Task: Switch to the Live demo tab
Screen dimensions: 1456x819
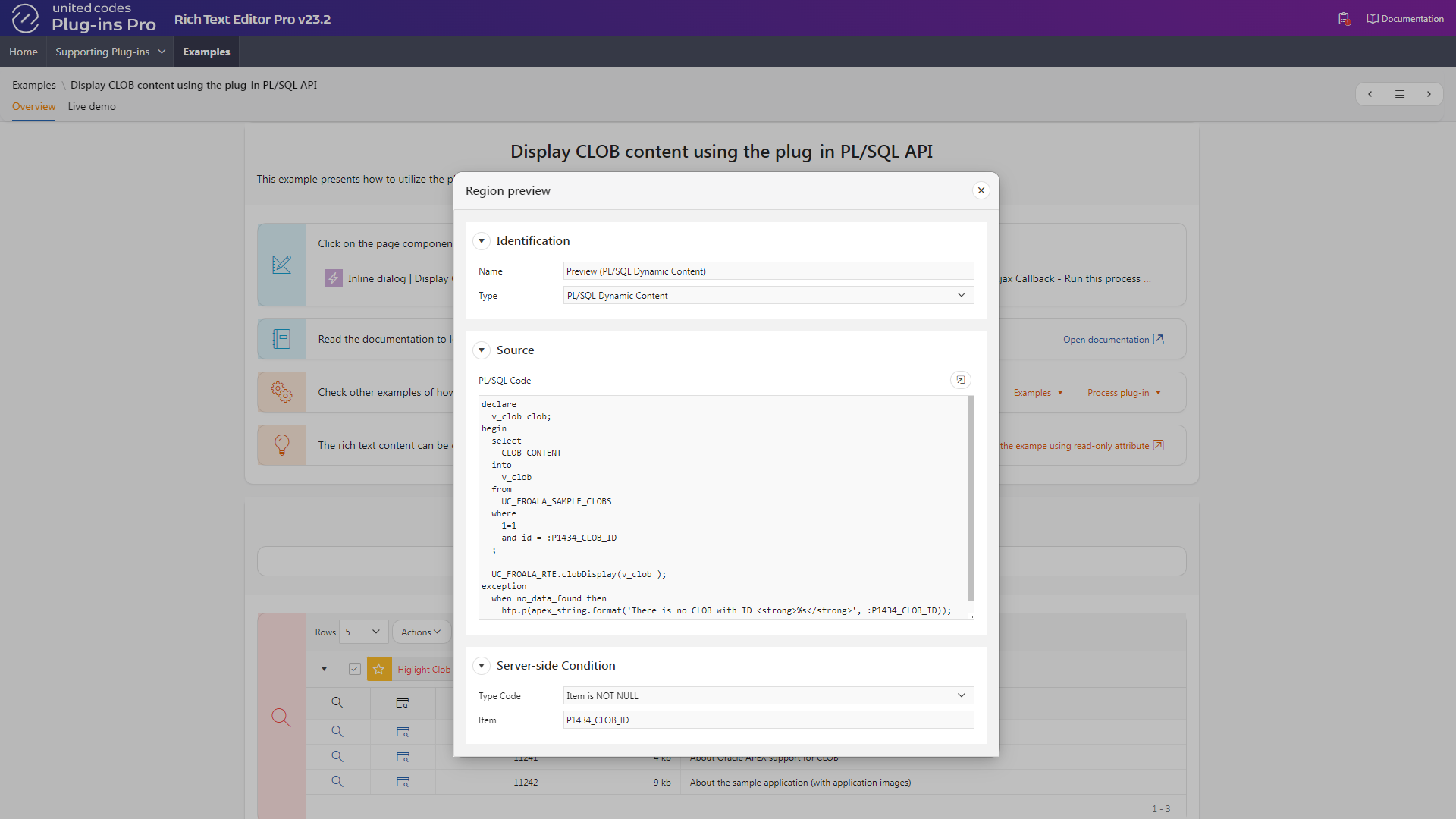Action: (x=92, y=106)
